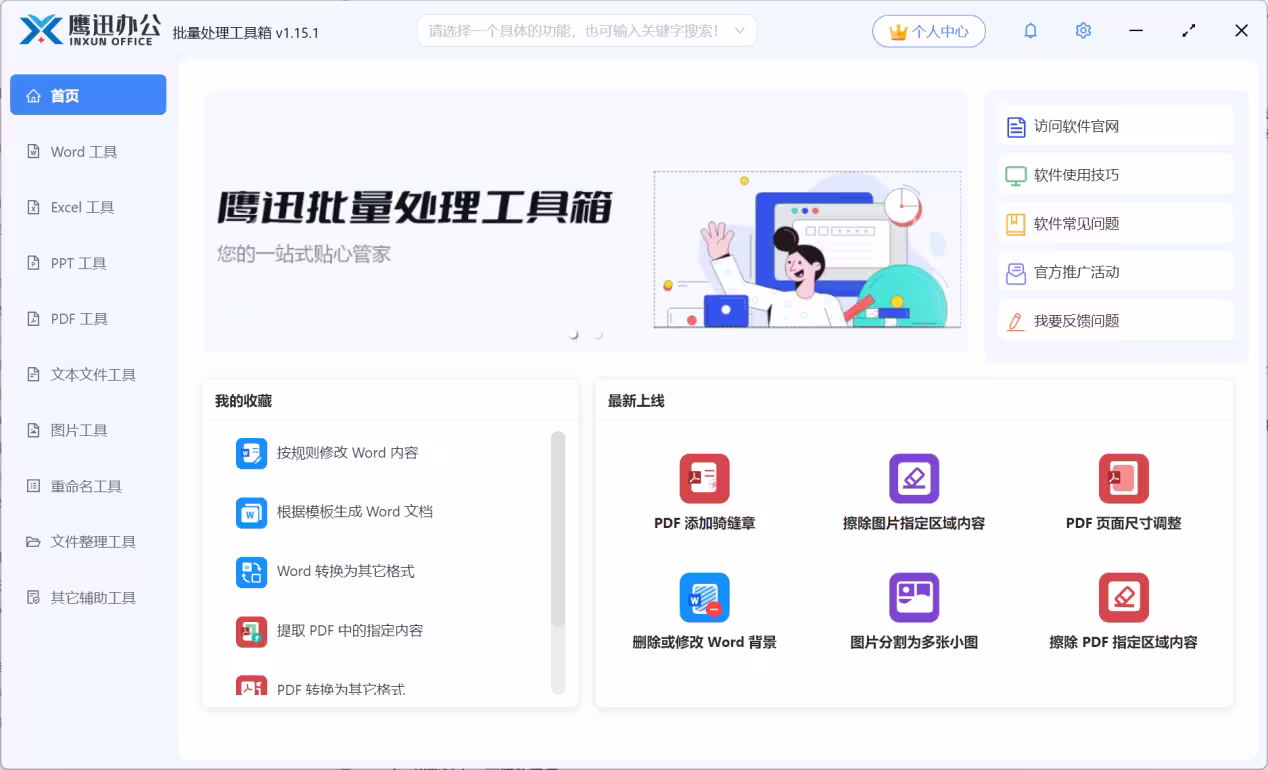Expand the function search dropdown arrow

[740, 31]
